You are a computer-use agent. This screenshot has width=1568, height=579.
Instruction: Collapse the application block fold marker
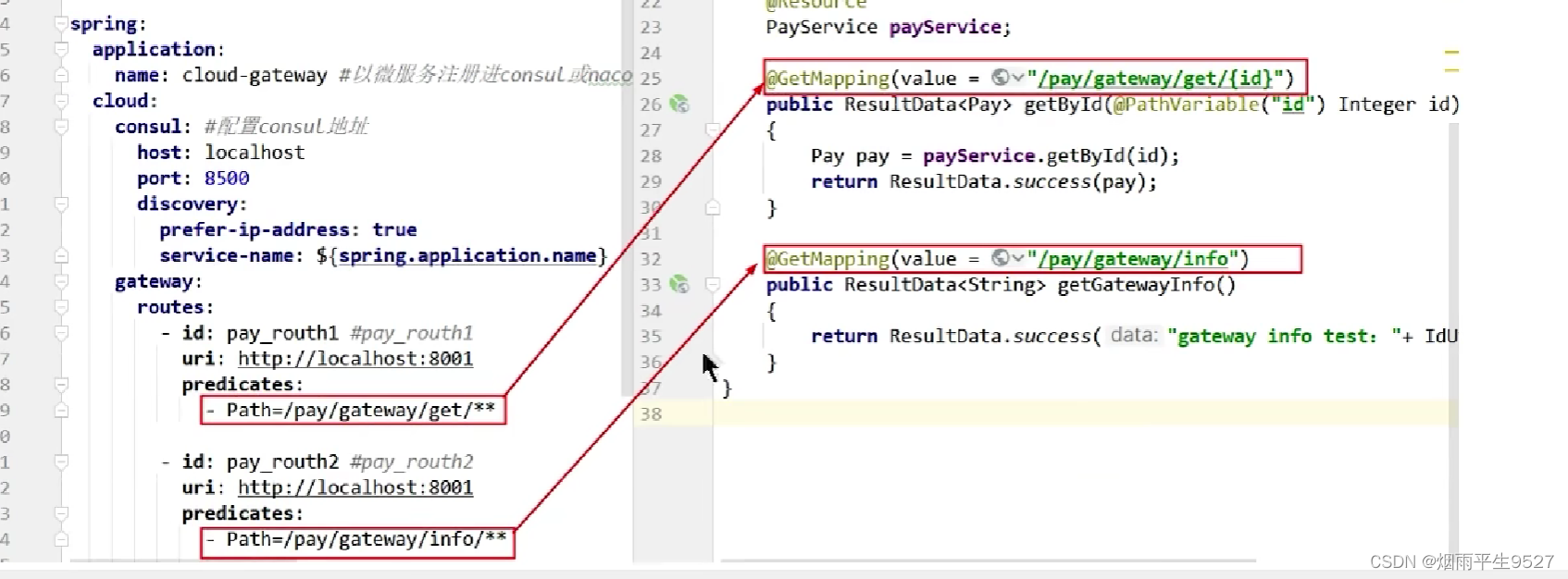[x=61, y=49]
